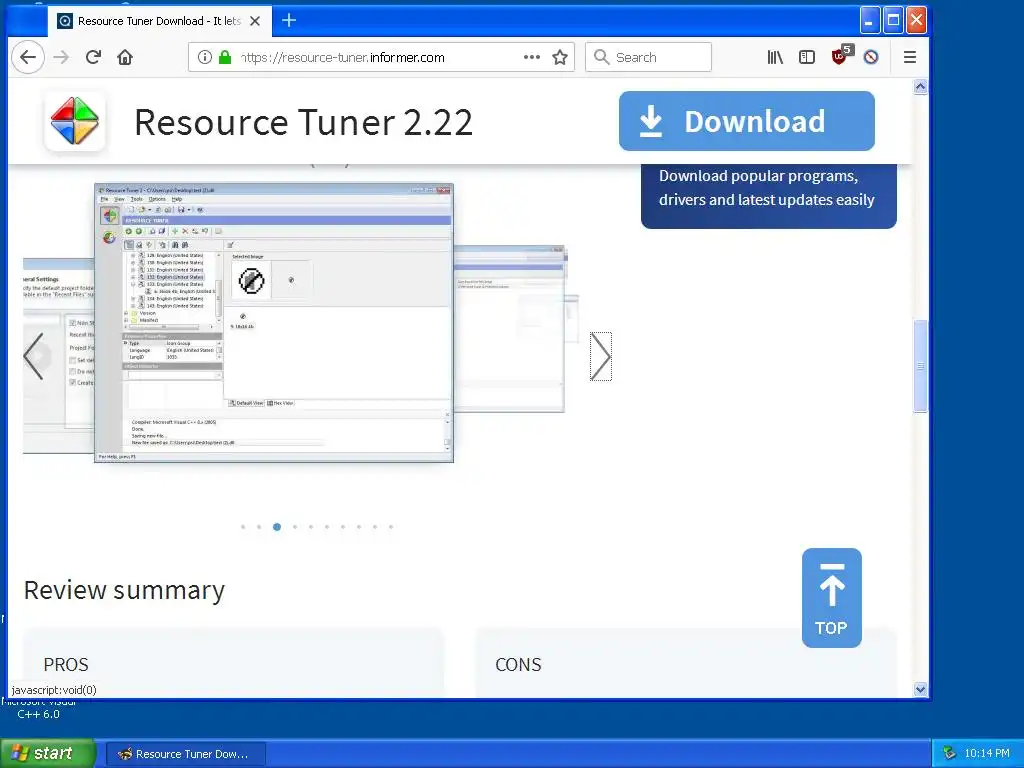Click the Resource Tuner colorful logo icon
1024x768 pixels.
[75, 121]
